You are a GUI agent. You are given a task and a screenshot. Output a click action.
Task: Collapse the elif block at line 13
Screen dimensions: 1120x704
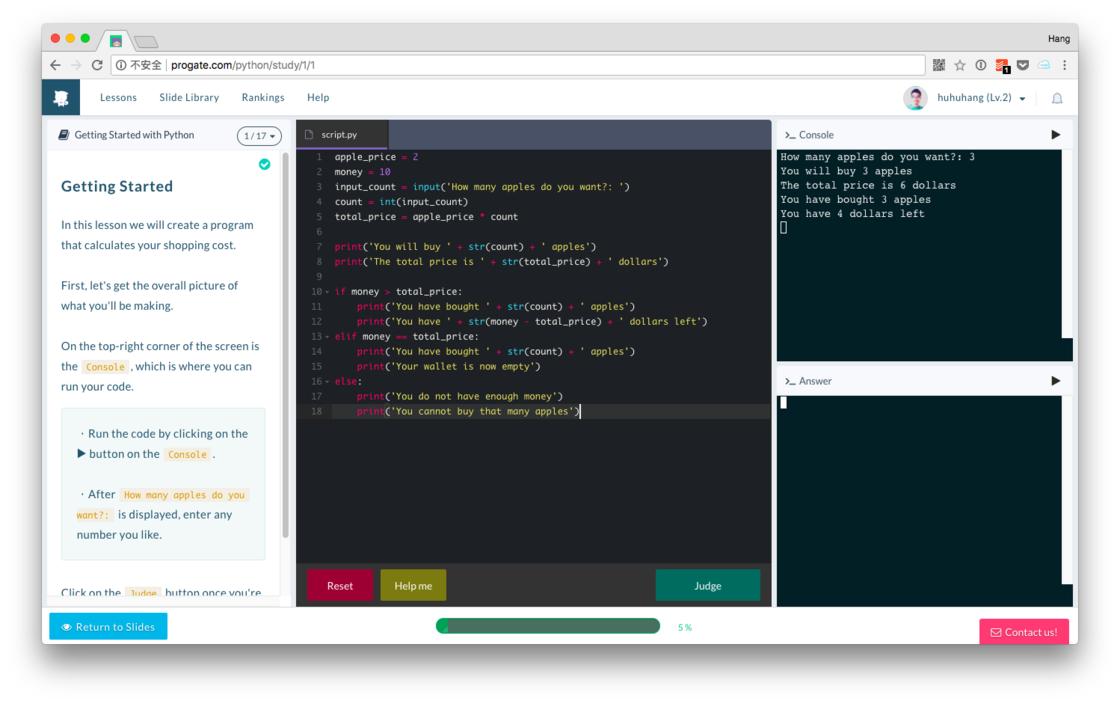pyautogui.click(x=327, y=337)
